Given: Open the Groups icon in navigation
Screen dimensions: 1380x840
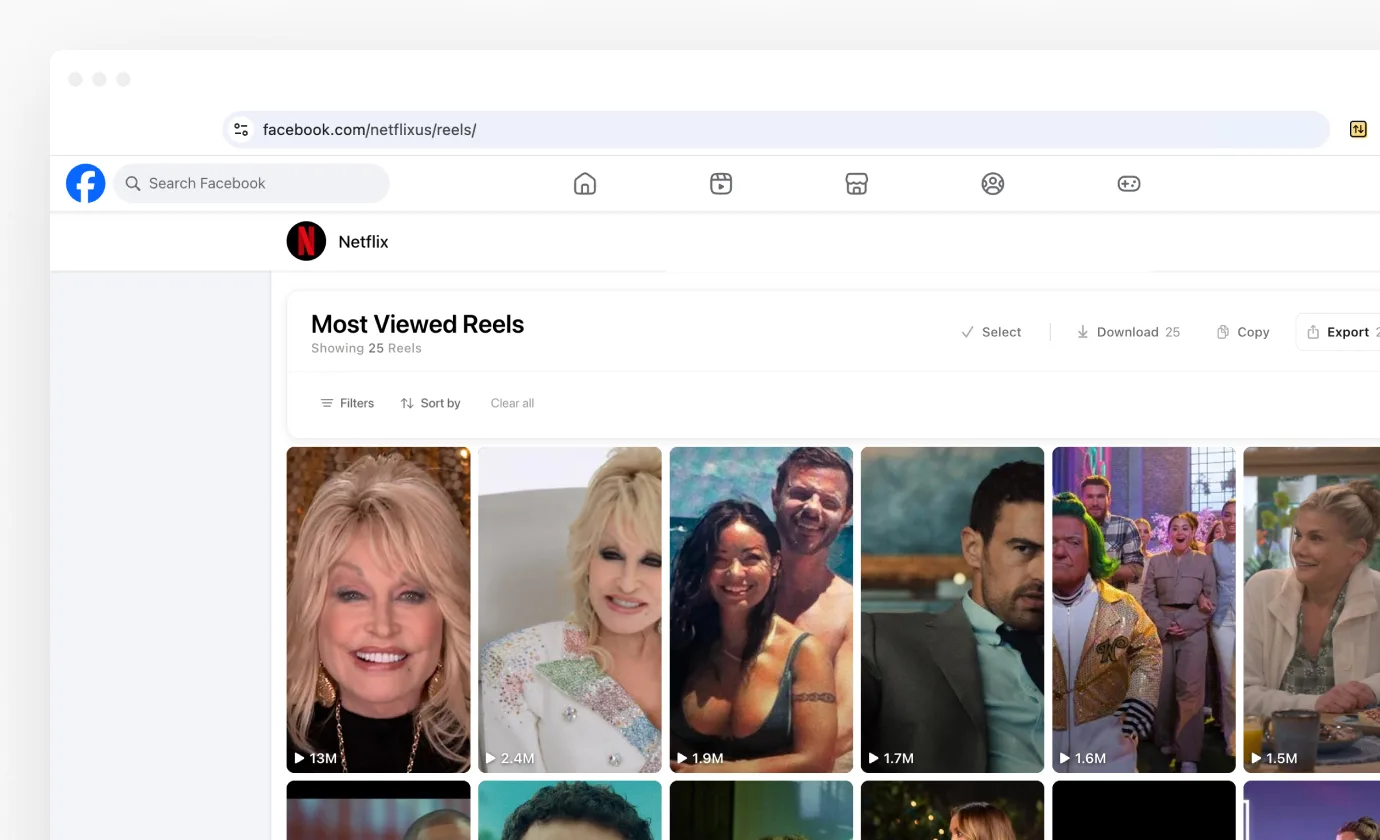Looking at the screenshot, I should (993, 183).
